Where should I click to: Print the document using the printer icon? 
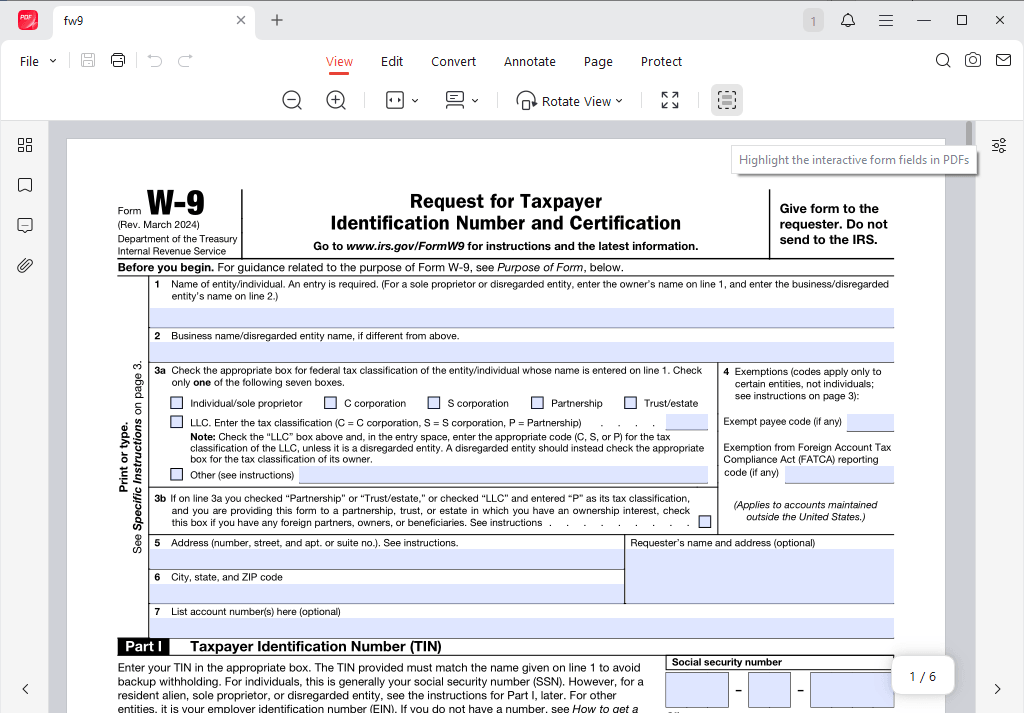click(x=118, y=61)
